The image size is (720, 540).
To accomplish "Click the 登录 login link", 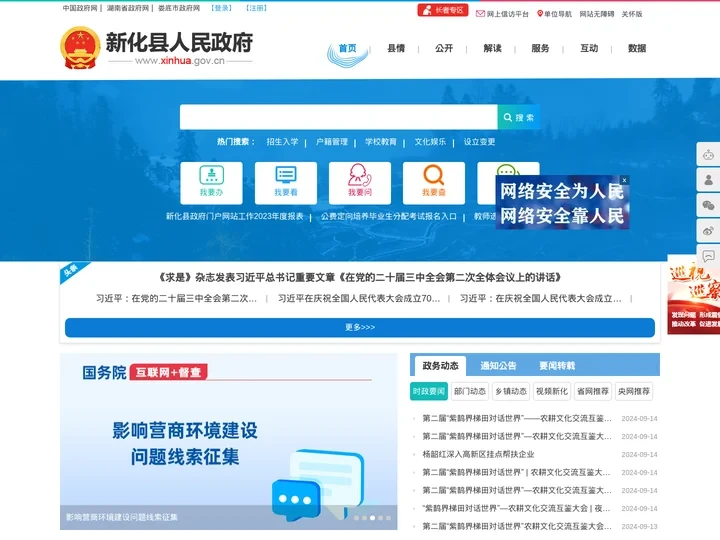I will [222, 8].
